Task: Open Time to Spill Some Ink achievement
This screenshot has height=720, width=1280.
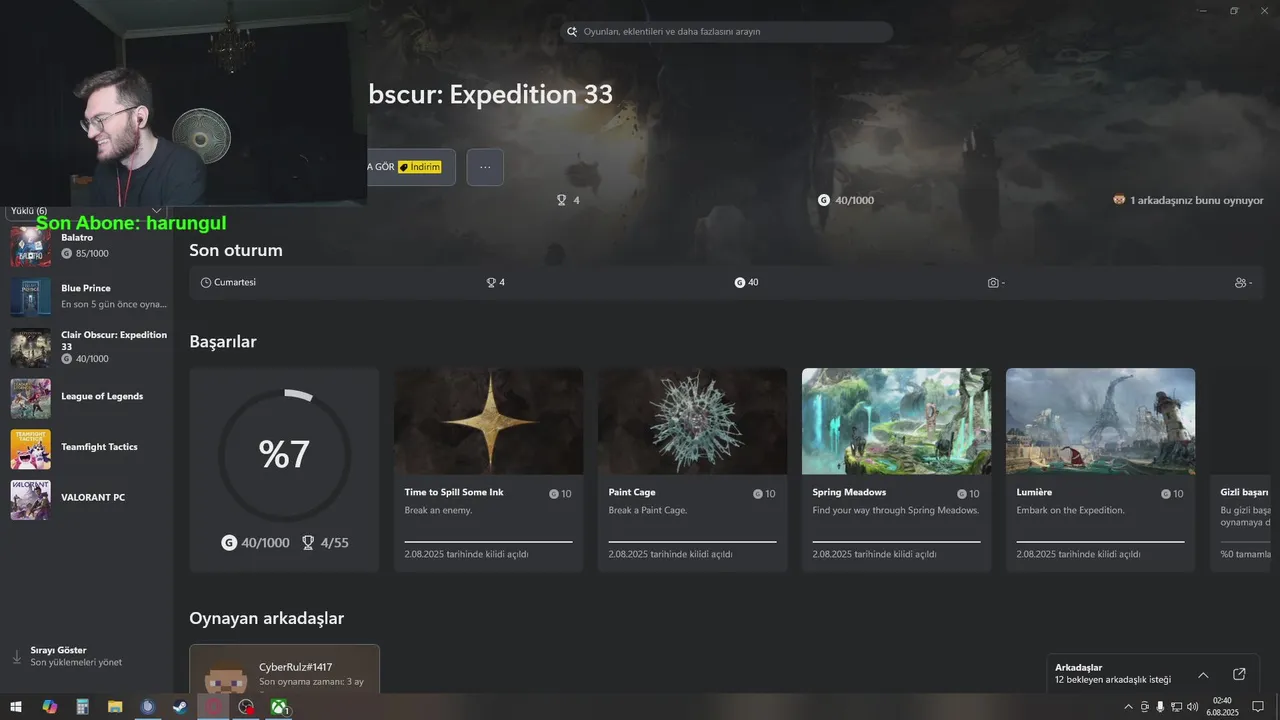Action: 488,469
